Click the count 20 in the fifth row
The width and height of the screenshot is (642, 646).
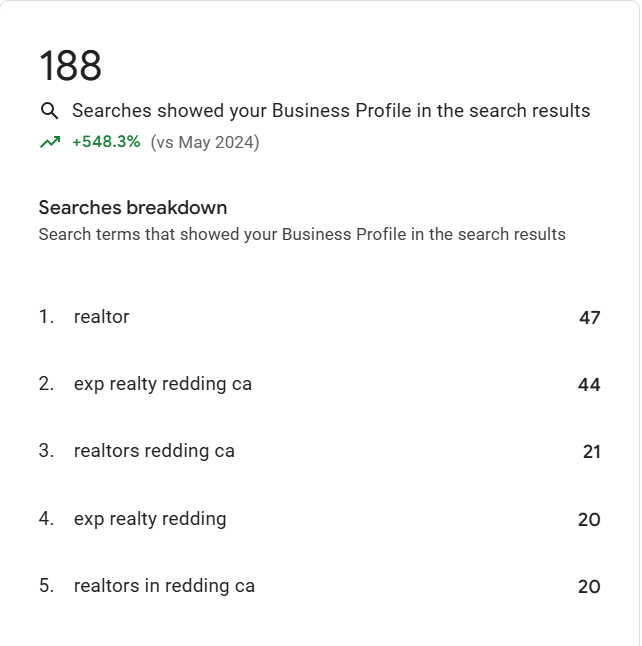[x=589, y=587]
